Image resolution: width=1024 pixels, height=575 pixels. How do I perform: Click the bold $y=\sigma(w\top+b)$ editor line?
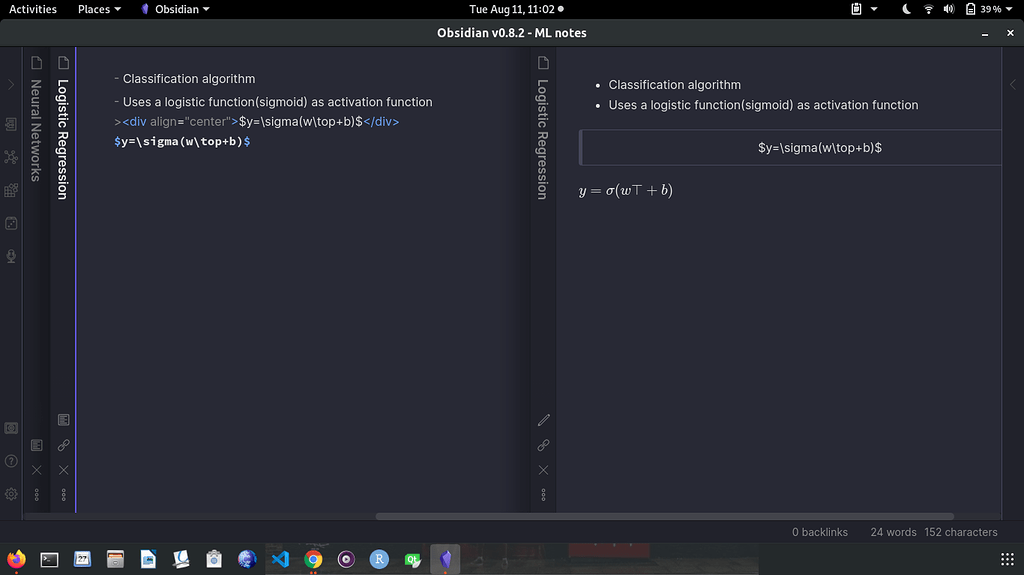click(182, 141)
